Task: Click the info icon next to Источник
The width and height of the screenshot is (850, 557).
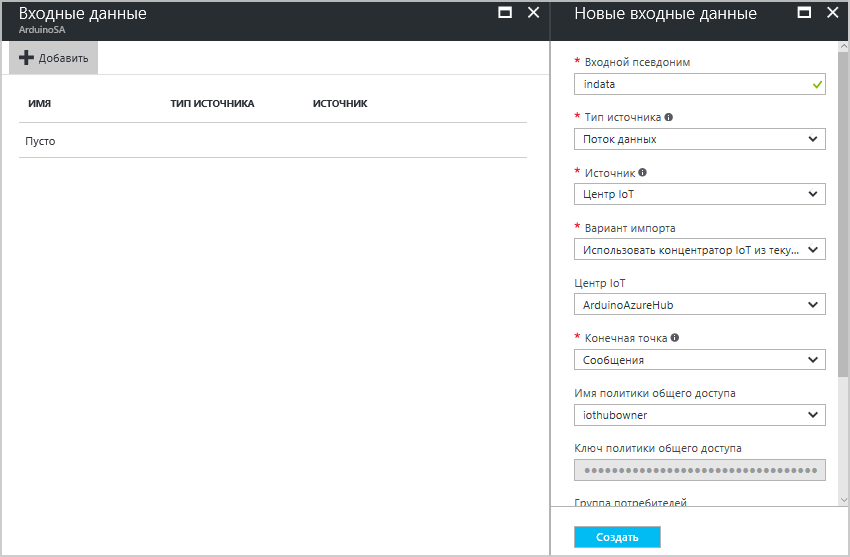Action: coord(642,172)
